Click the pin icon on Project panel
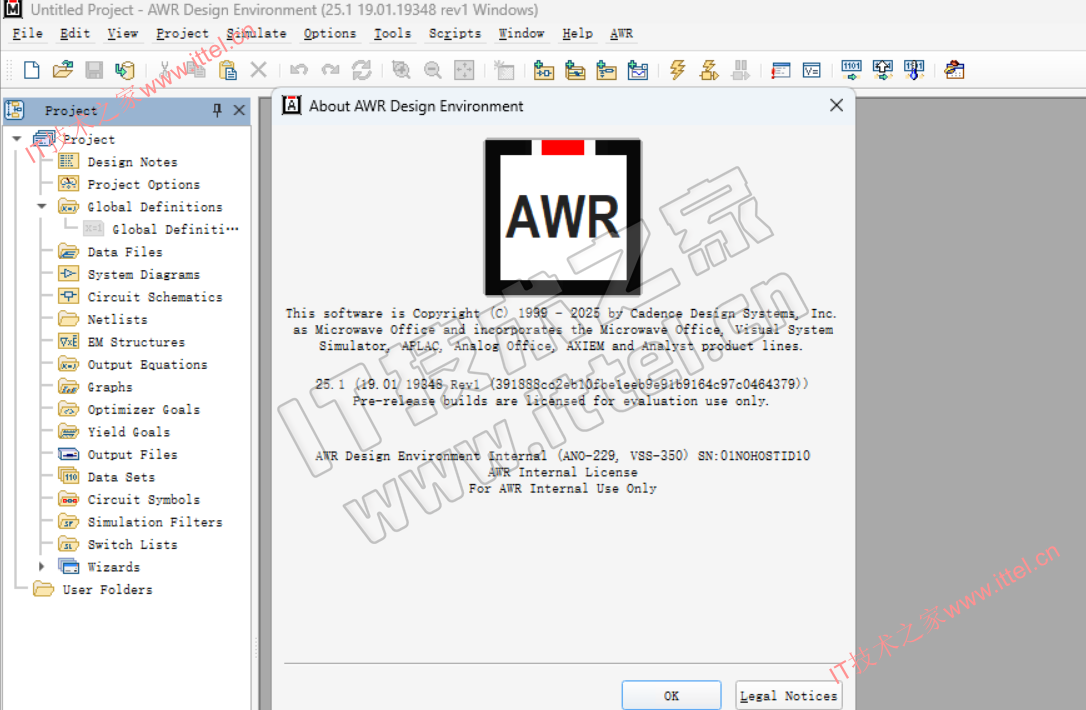This screenshot has height=710, width=1086. click(217, 110)
